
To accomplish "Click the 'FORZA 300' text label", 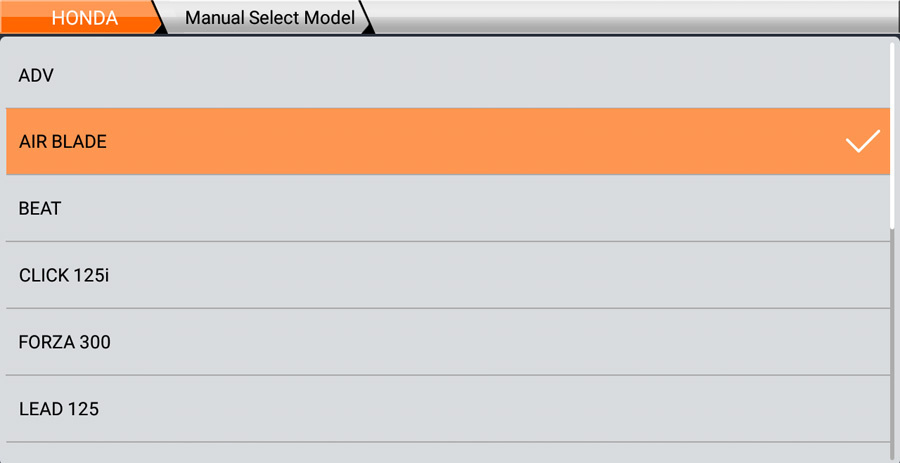I will pos(65,342).
